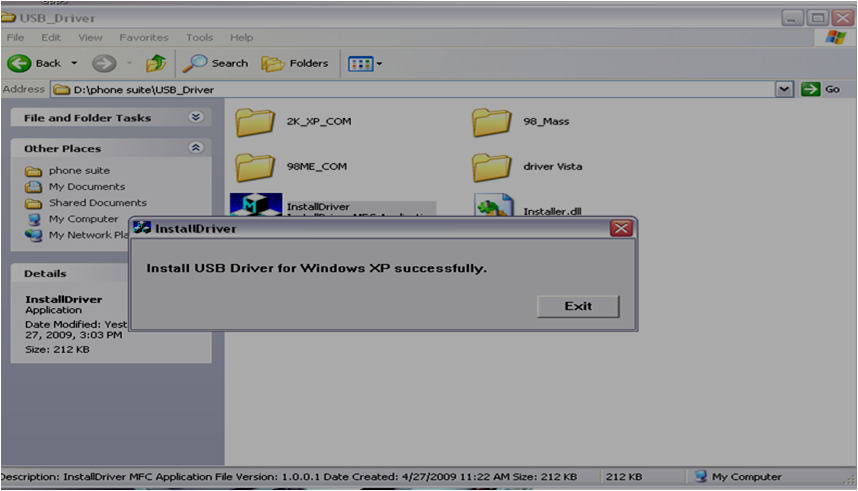Click the Exit button in InstallDriver dialog

click(x=578, y=307)
